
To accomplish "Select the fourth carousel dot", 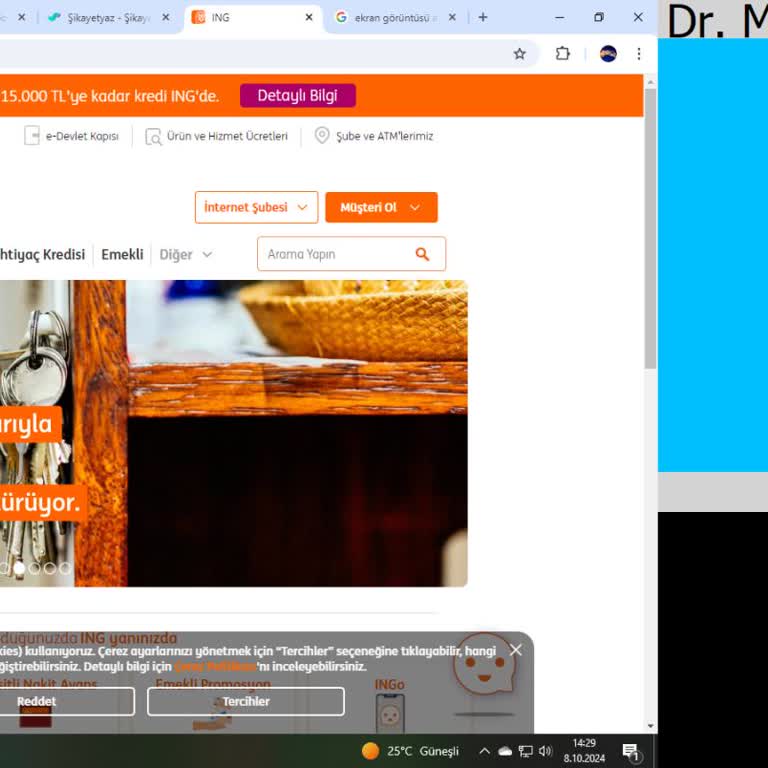I will tap(49, 568).
